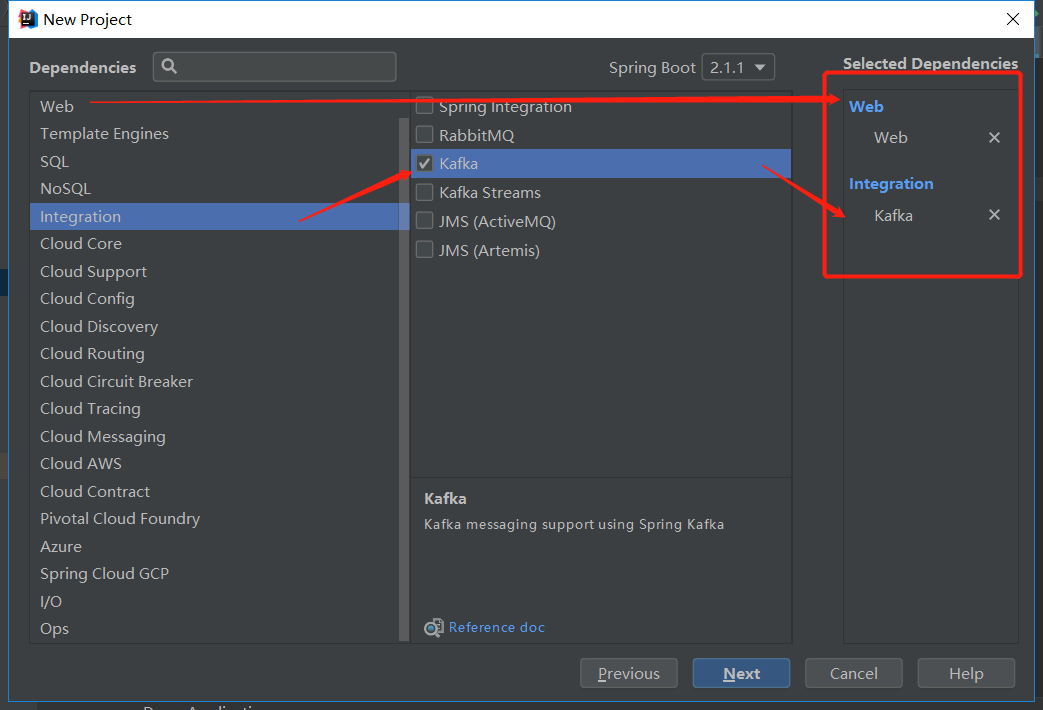Screen dimensions: 1043x710
Task: Click the Web entry in Selected Dependencies
Action: (x=890, y=138)
